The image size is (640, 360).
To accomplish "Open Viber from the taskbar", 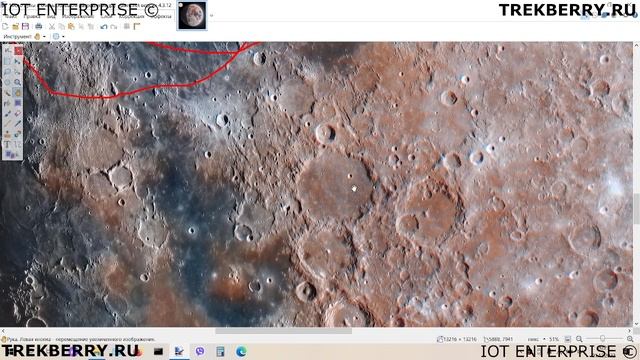I will click(200, 351).
